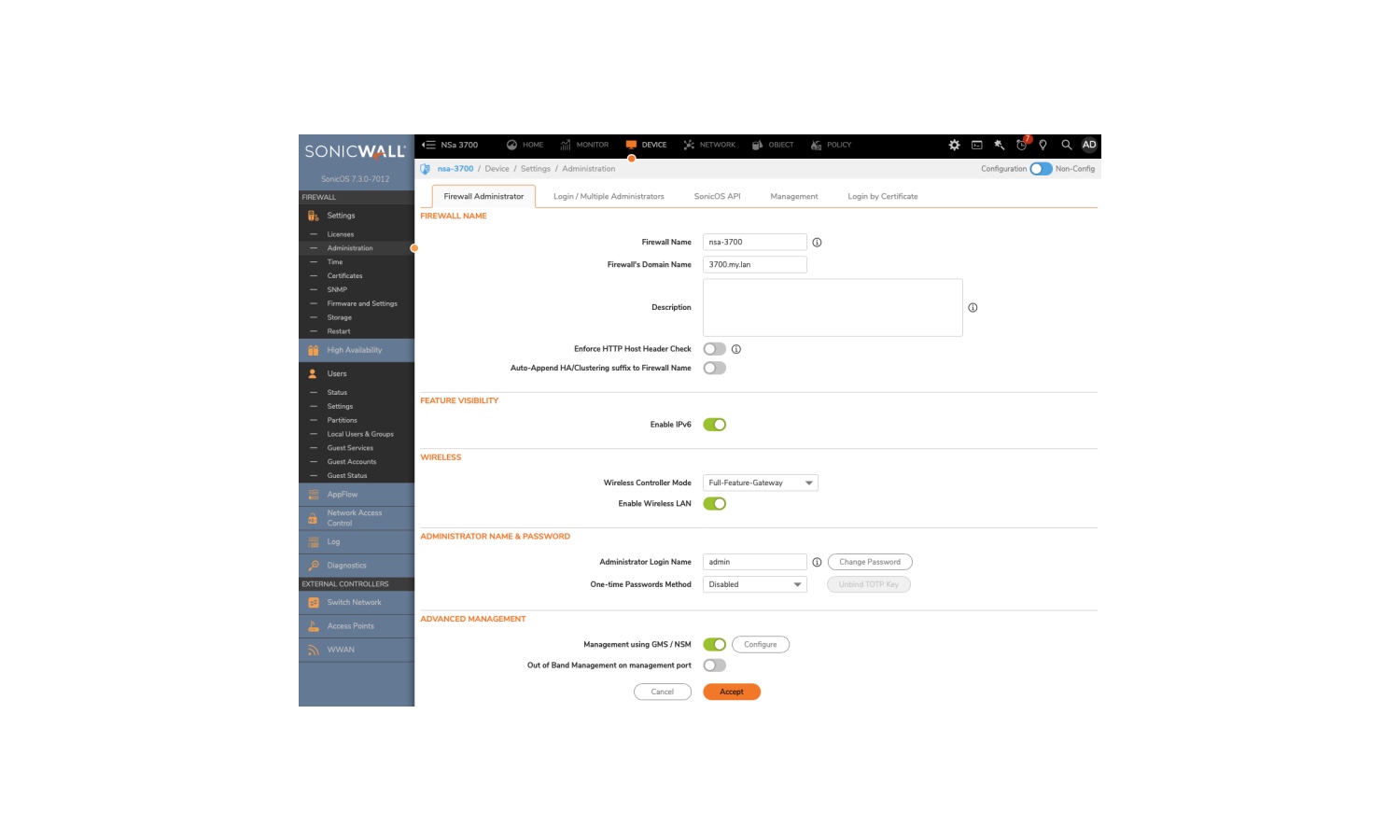
Task: View the notifications icon with 7 alerts
Action: (1020, 146)
